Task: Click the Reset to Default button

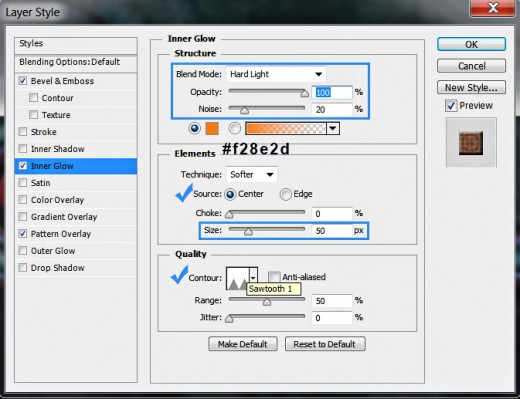Action: coord(325,344)
